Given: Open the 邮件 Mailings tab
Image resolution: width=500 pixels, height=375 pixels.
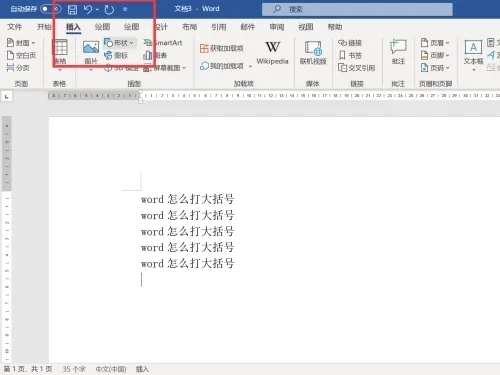Looking at the screenshot, I should 248,27.
